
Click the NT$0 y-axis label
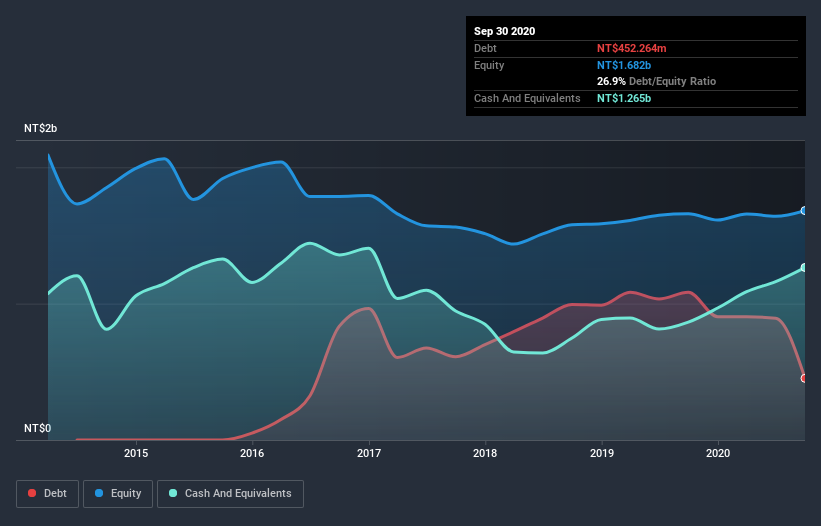(38, 428)
